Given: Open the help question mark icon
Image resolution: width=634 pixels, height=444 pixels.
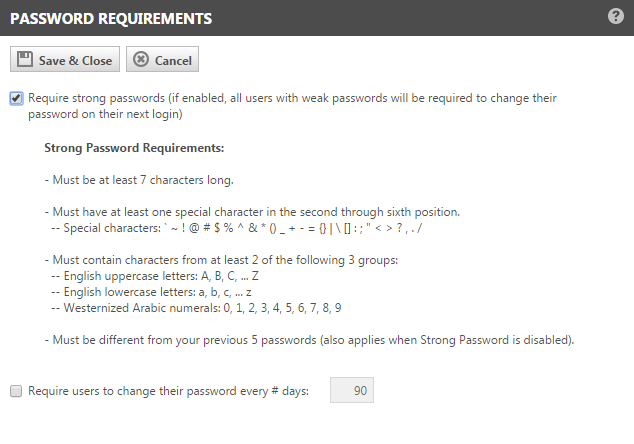Looking at the screenshot, I should coord(616,17).
